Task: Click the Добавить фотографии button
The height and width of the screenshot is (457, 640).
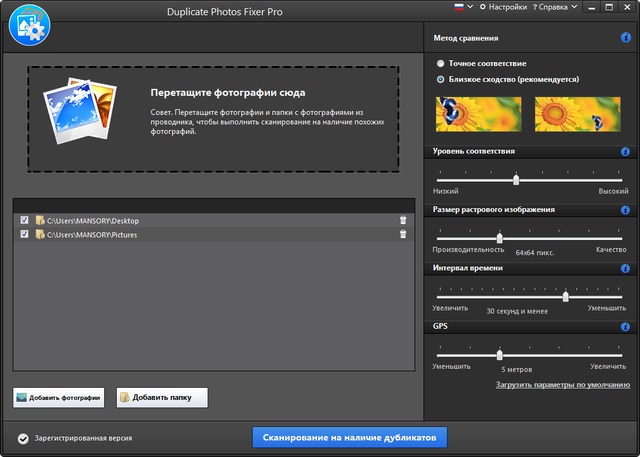Action: point(59,397)
